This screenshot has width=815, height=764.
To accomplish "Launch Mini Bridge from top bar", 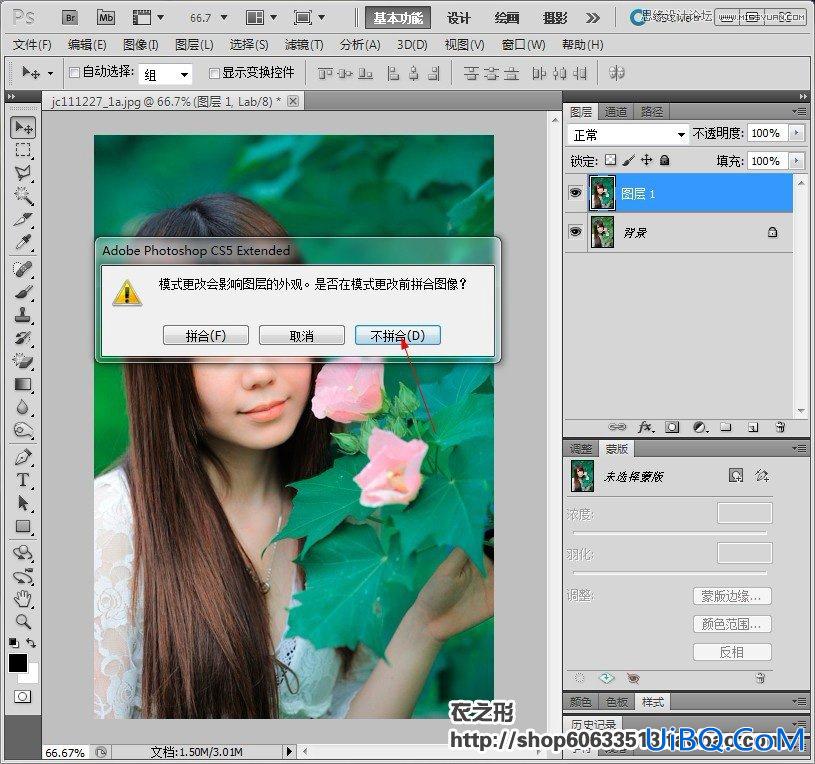I will pos(106,18).
